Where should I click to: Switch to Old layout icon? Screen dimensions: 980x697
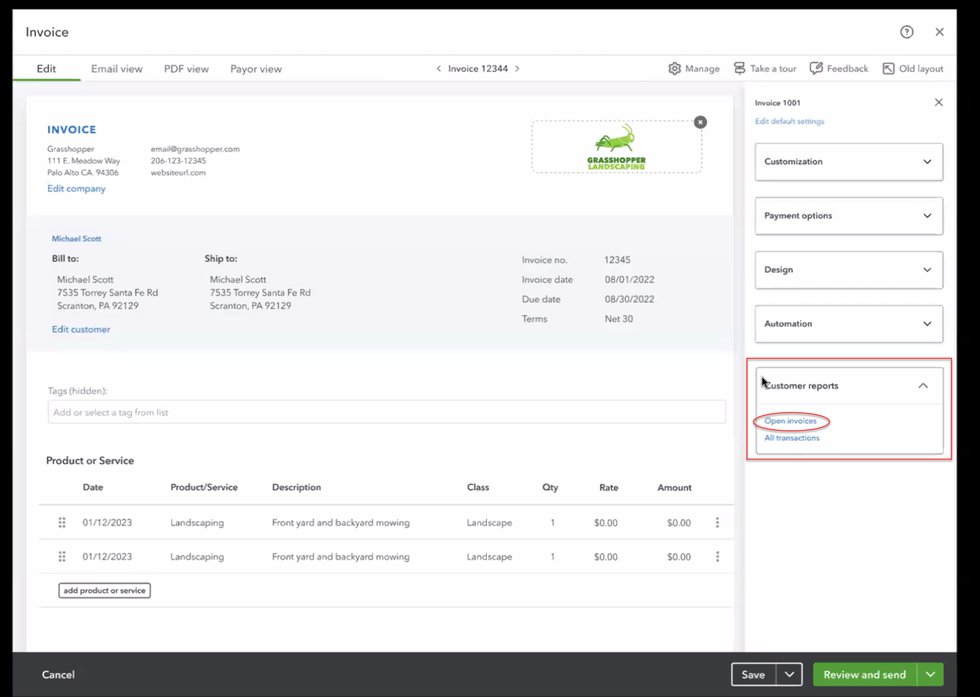(888, 69)
